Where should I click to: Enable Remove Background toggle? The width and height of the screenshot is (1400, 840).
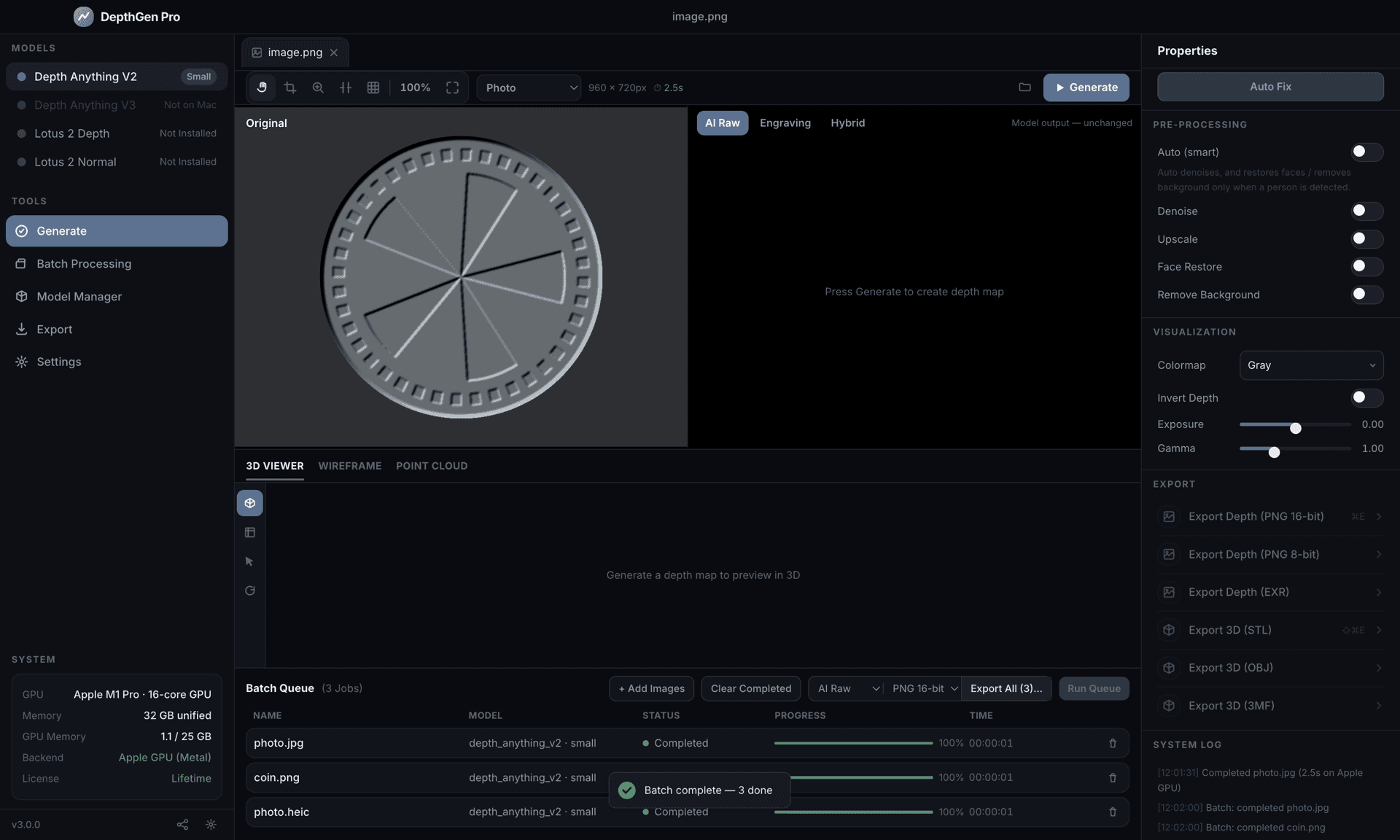[x=1366, y=295]
